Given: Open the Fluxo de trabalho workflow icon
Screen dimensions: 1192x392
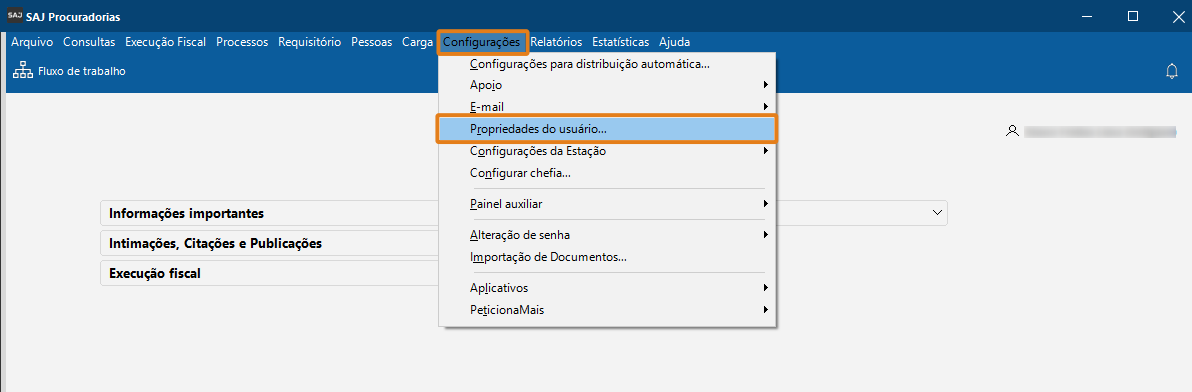Looking at the screenshot, I should pyautogui.click(x=23, y=71).
